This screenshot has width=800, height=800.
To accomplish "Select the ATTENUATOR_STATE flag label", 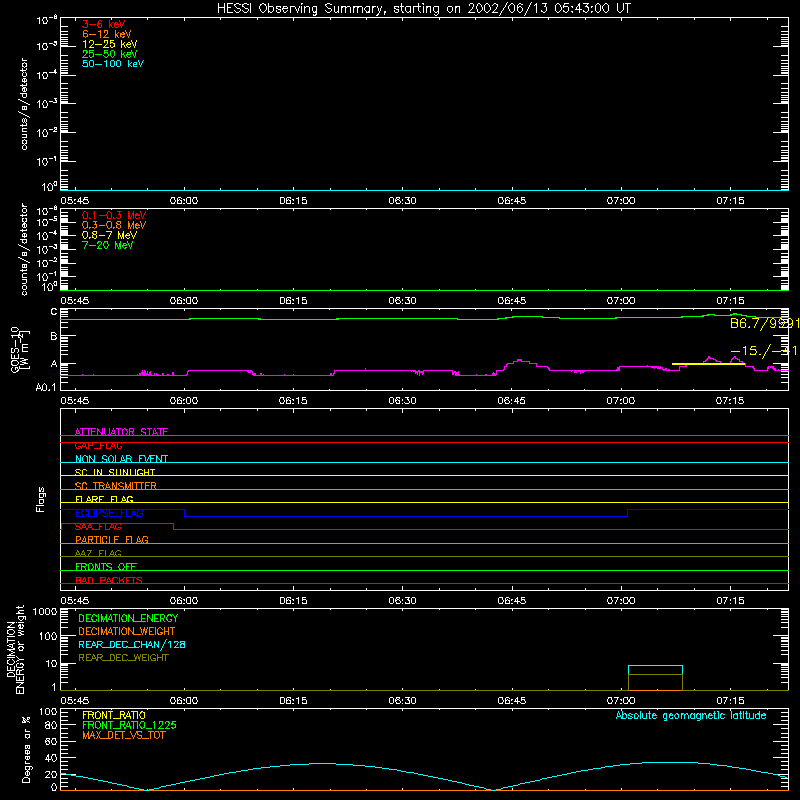I will 121,432.
